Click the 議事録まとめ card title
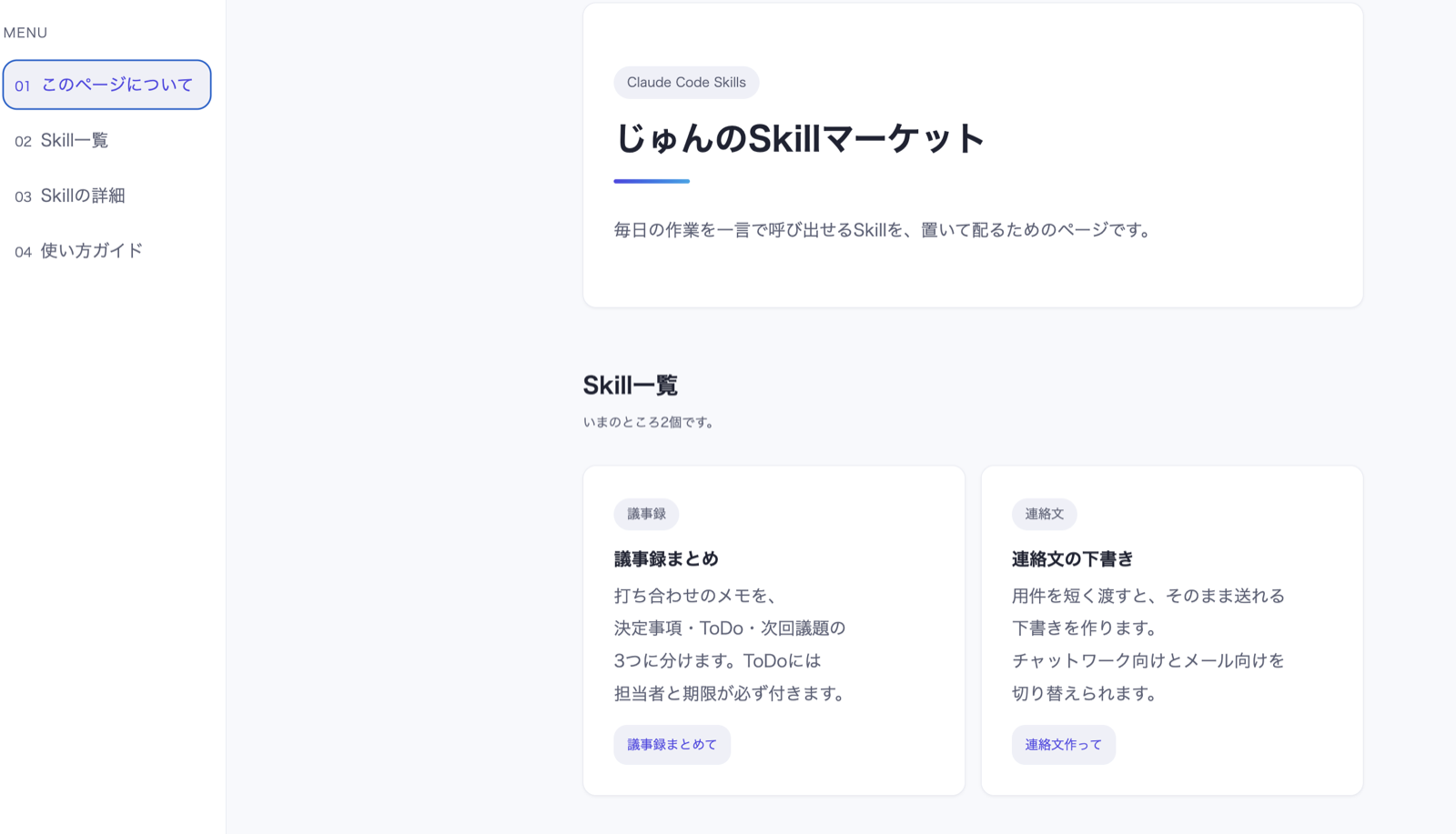Screen dimensions: 1456x834 [666, 558]
